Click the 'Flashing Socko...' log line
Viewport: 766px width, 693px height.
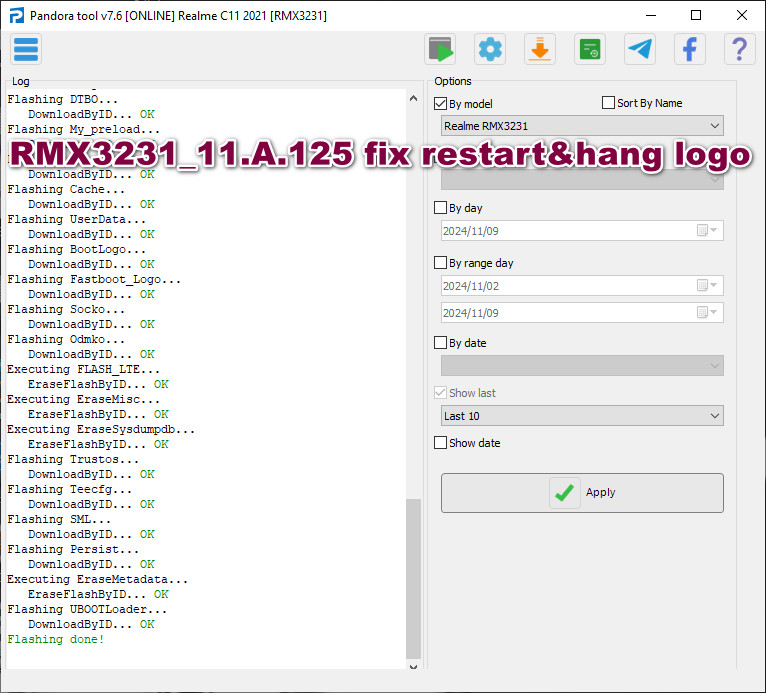(66, 310)
